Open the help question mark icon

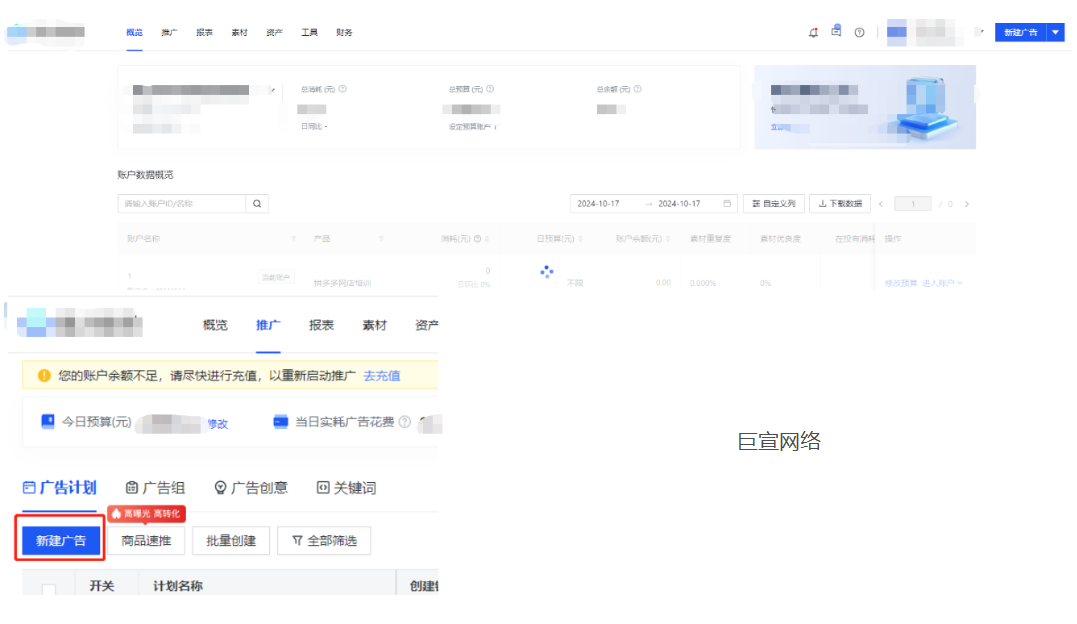coord(859,32)
